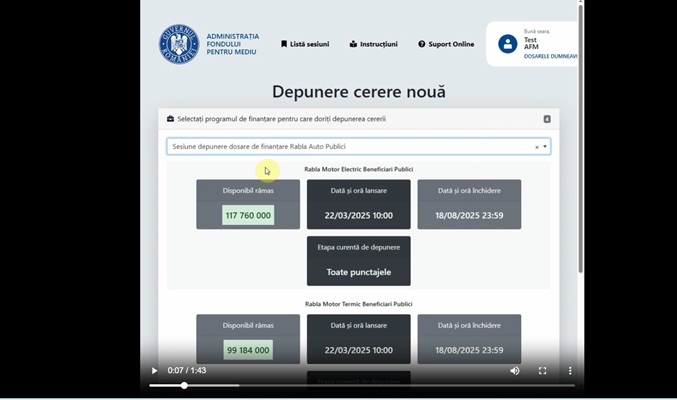Click the Toate punctajele stage card

(358, 261)
